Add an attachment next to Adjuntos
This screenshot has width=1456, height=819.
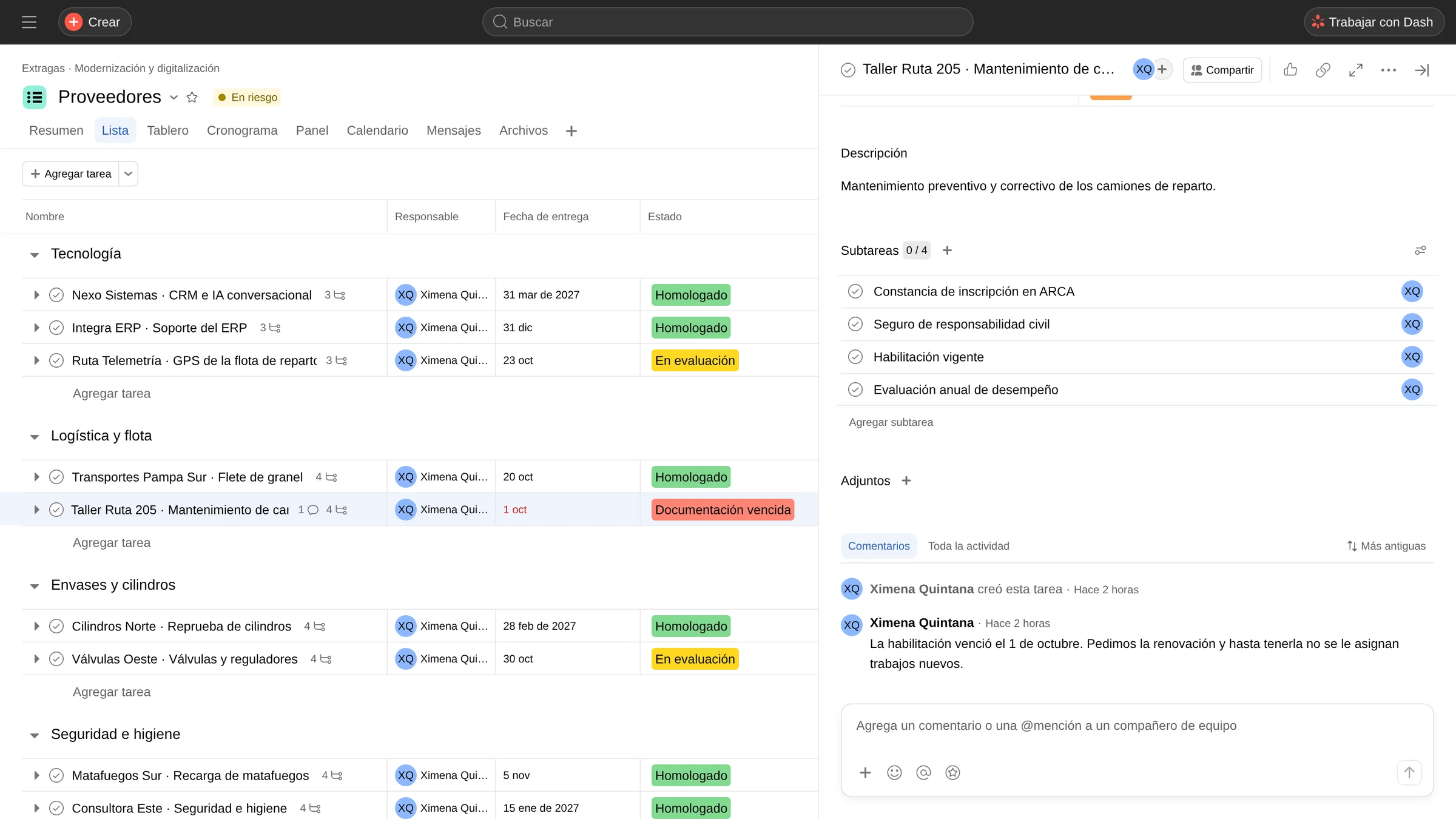click(x=906, y=480)
